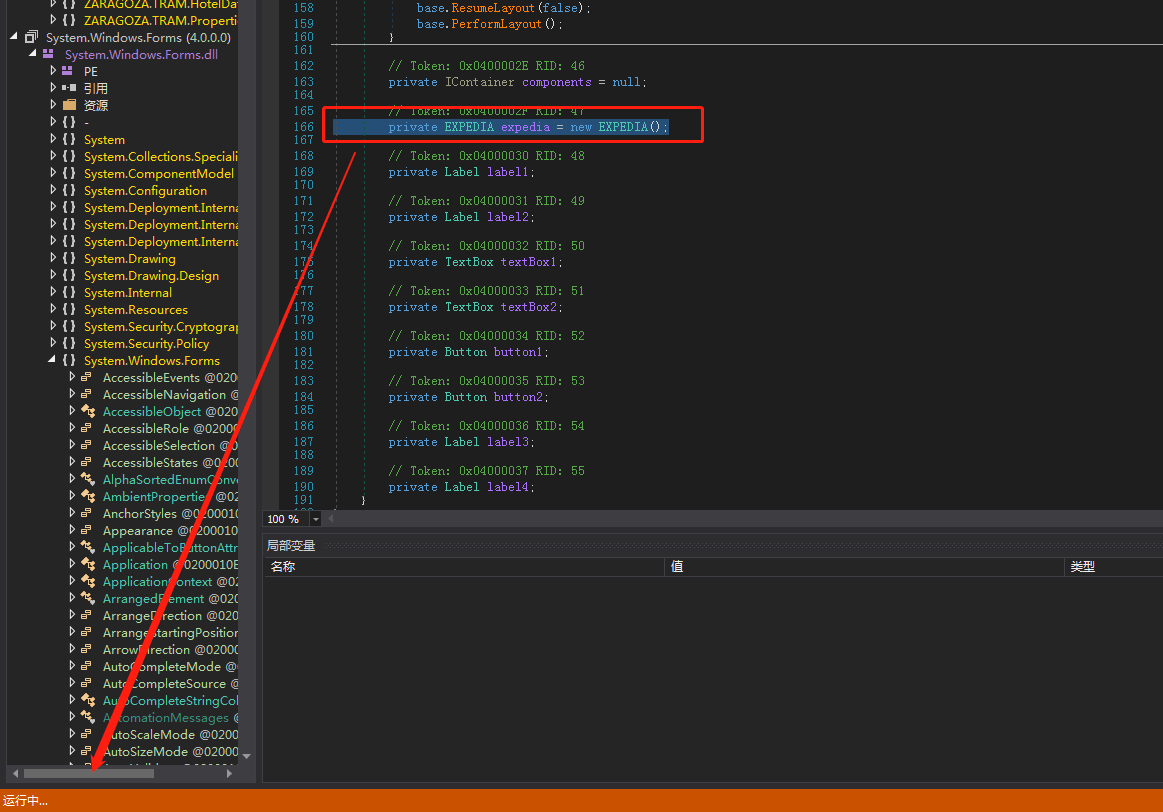Click the System.Configuration namespace icon
Image resolution: width=1163 pixels, height=812 pixels.
point(69,190)
